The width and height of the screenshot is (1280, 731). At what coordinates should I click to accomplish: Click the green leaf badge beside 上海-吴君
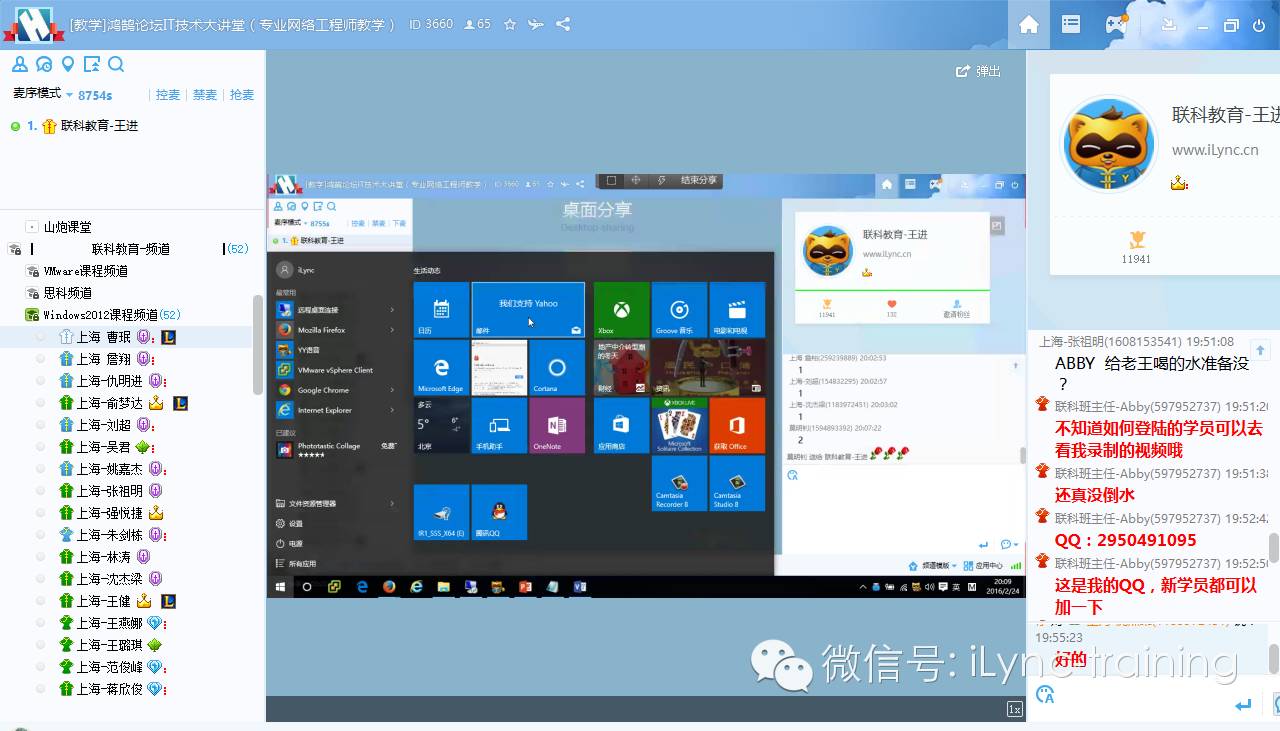(x=142, y=447)
